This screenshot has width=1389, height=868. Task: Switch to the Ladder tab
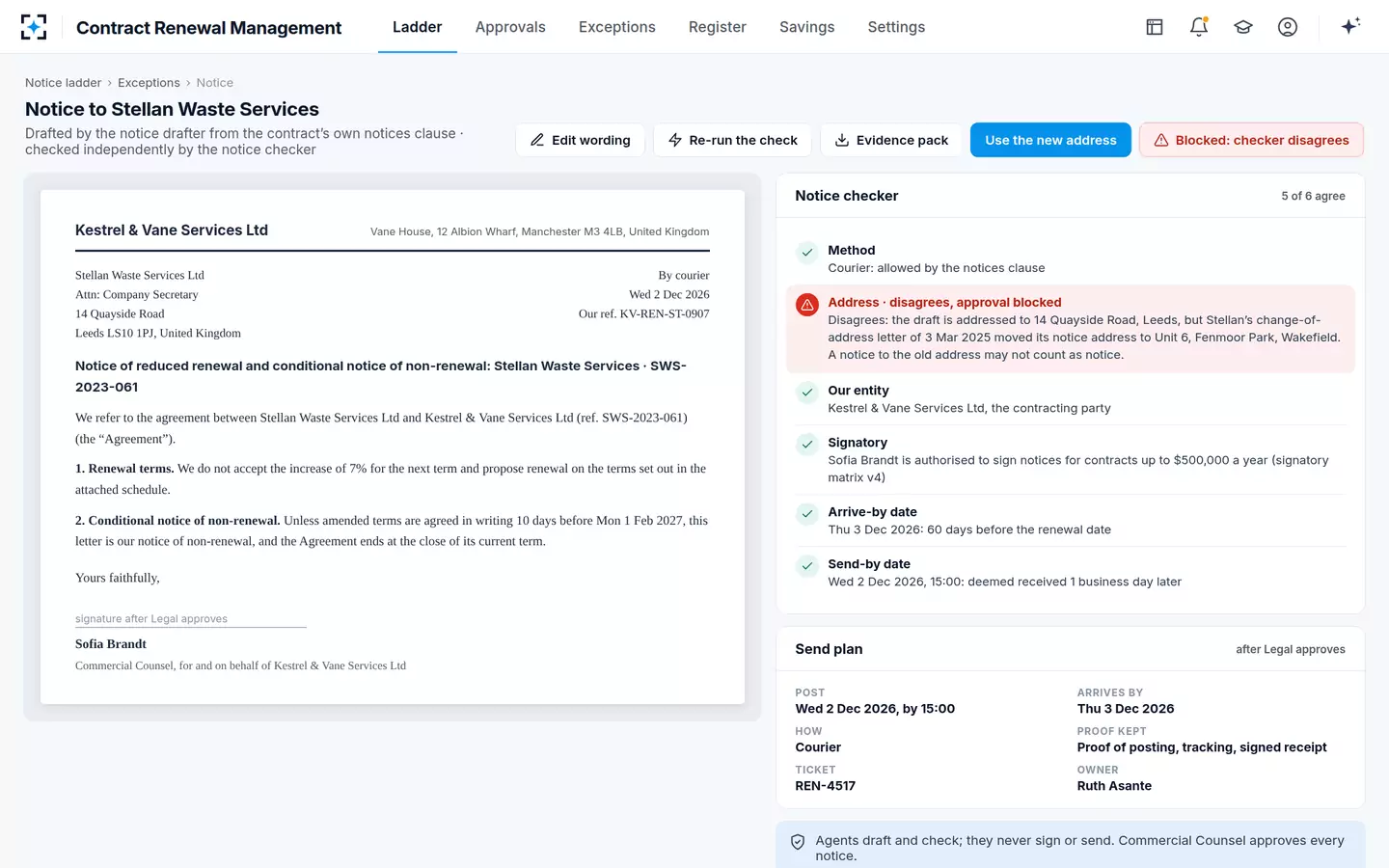click(x=417, y=27)
